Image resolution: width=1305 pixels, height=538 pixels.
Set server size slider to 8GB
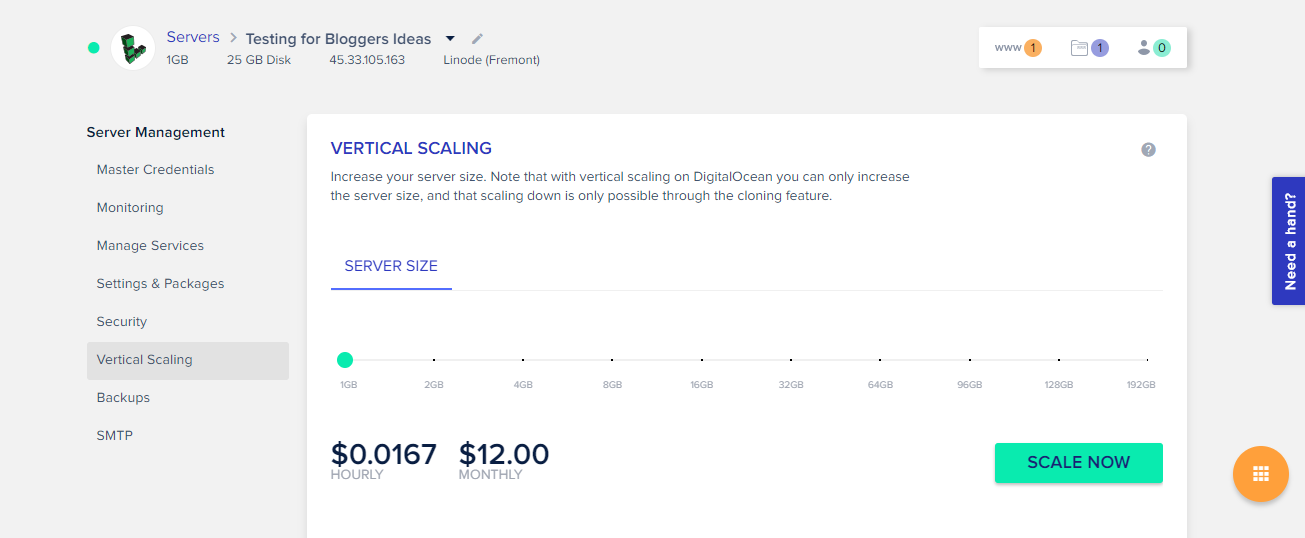click(612, 360)
